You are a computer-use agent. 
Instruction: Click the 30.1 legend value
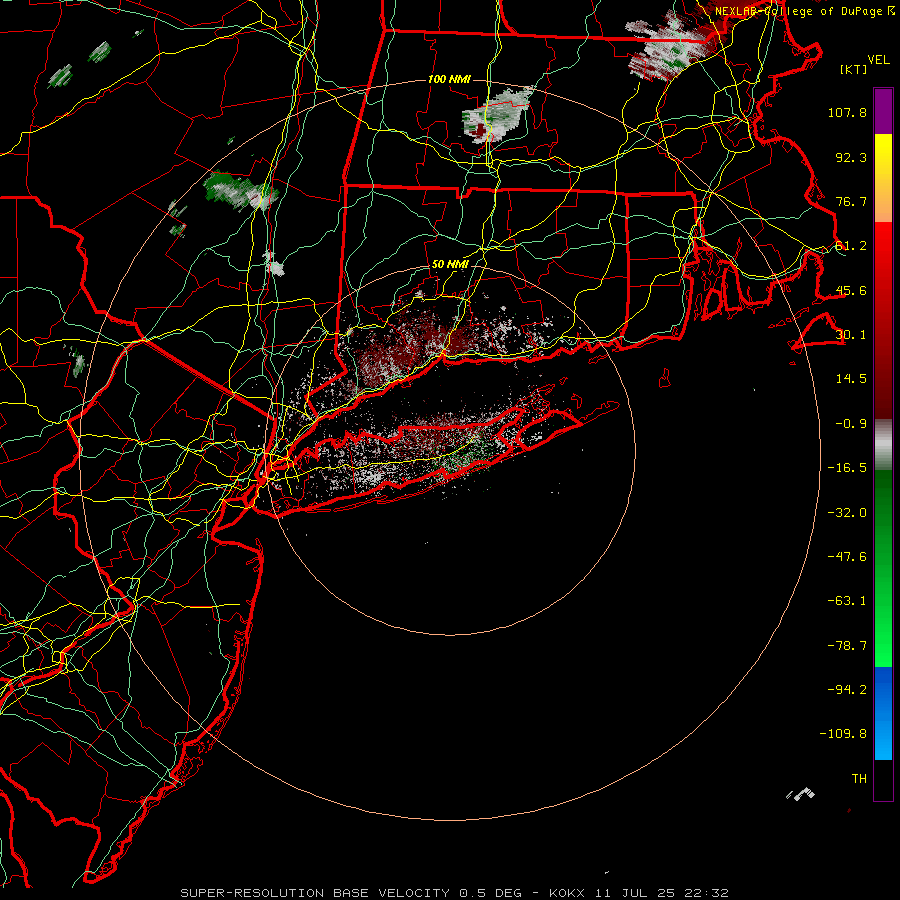[851, 335]
